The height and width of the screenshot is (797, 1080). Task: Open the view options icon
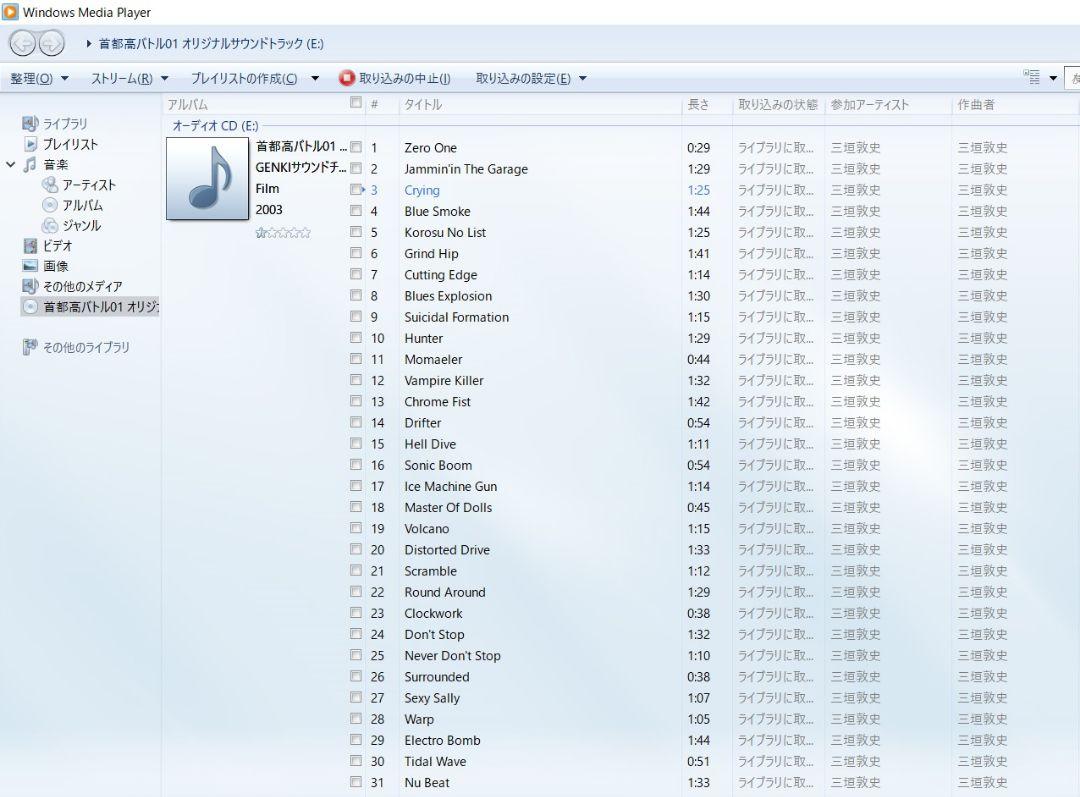[1031, 77]
